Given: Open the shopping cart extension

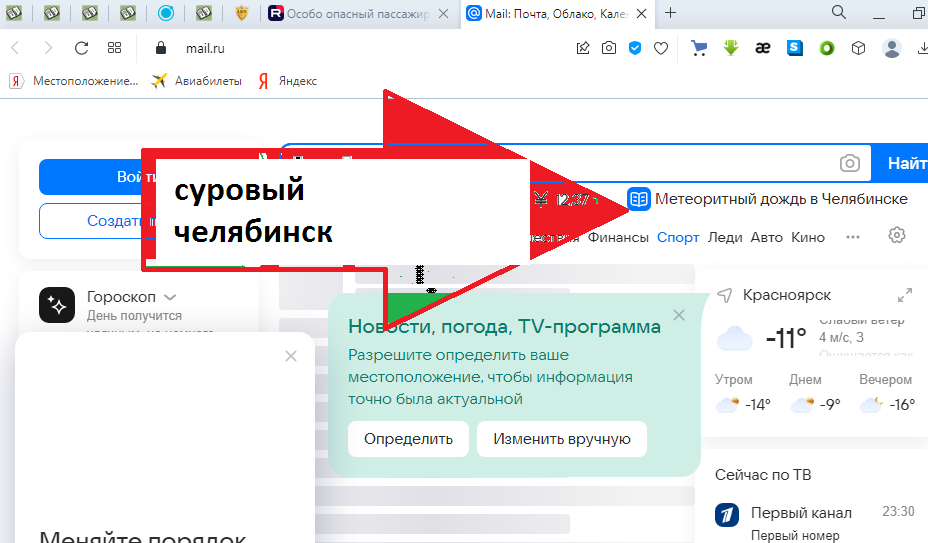Looking at the screenshot, I should 699,48.
